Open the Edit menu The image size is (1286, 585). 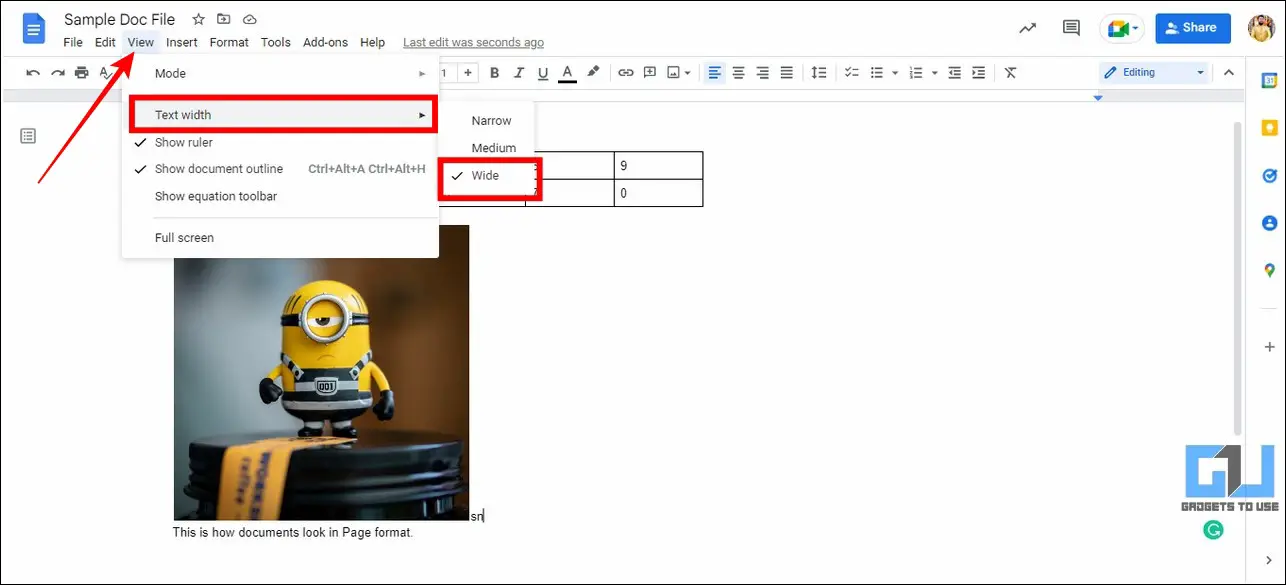point(105,42)
